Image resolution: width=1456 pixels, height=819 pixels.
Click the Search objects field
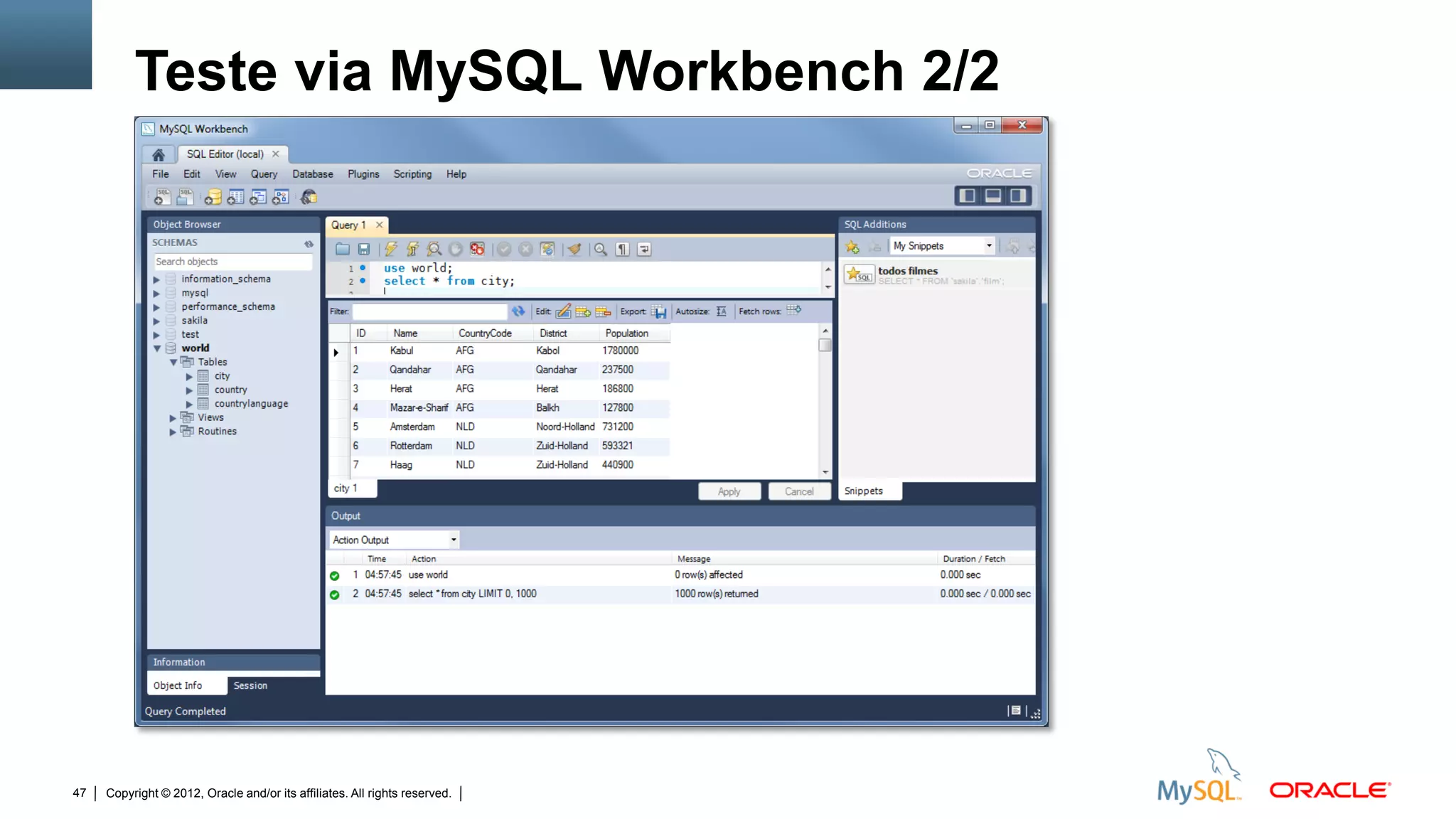[233, 262]
